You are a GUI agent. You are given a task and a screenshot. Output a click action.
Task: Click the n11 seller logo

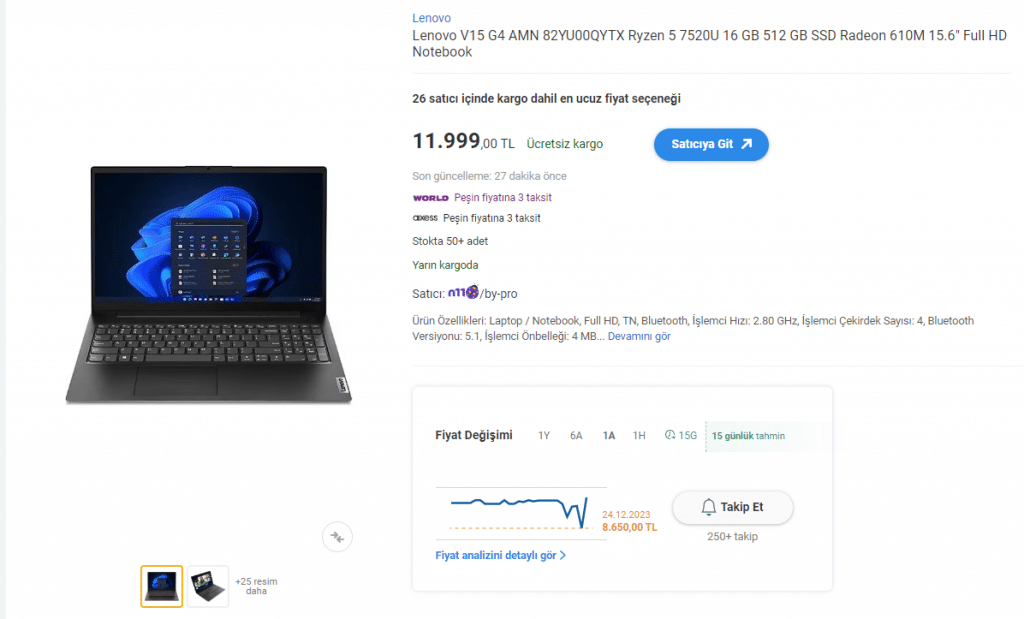tap(463, 292)
